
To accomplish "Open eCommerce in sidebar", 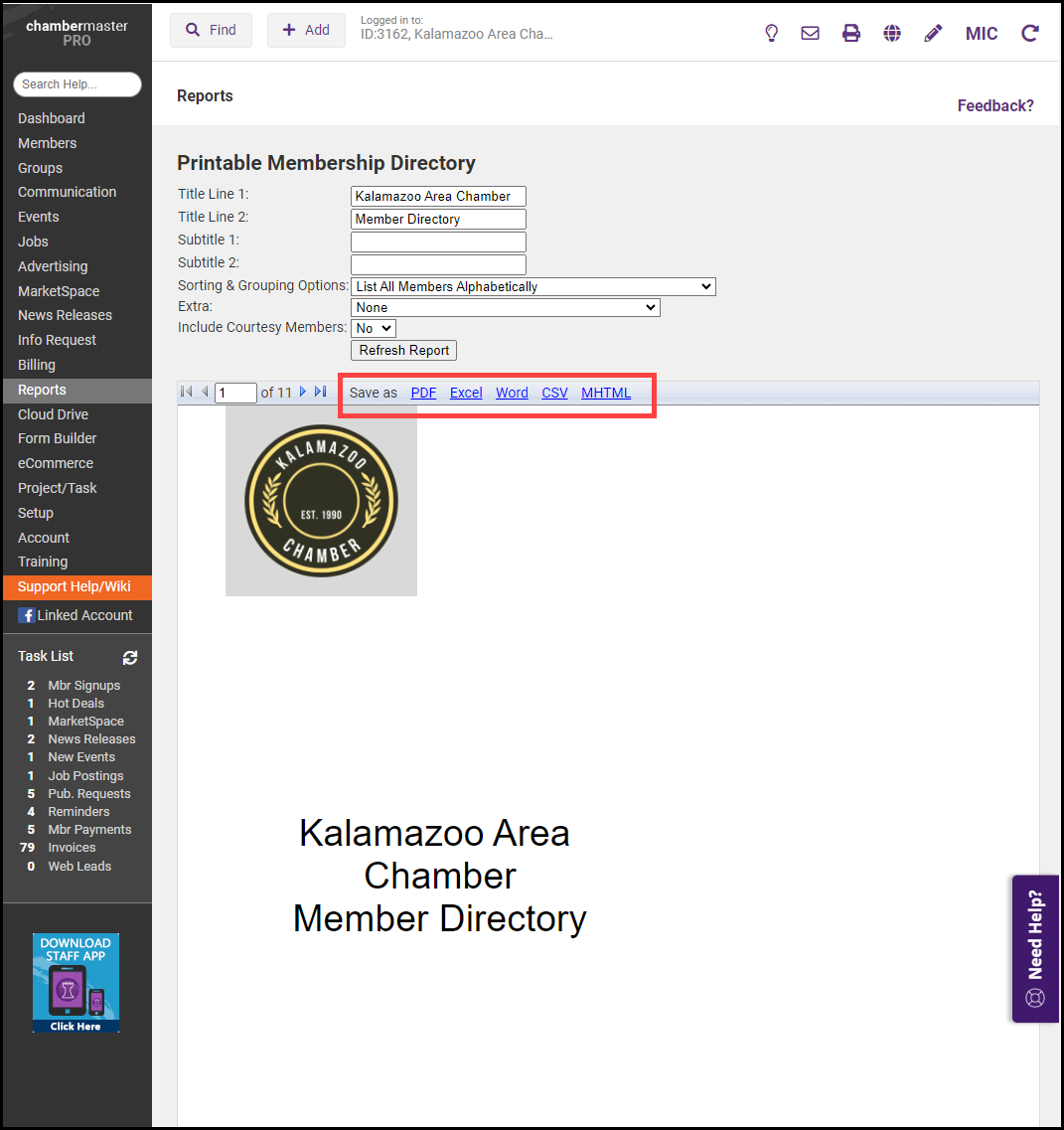I will (x=56, y=463).
